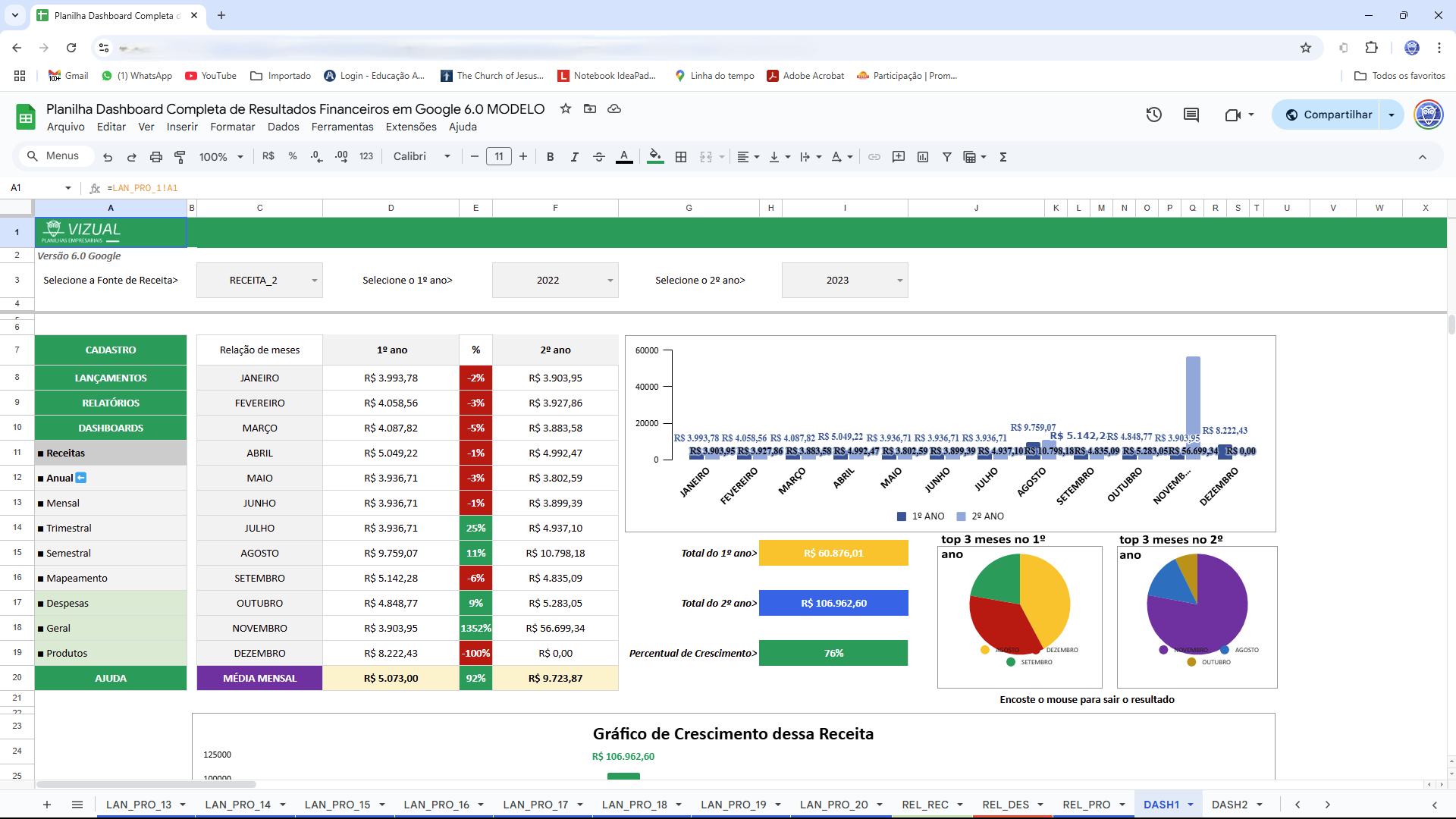Star this spreadsheet document
This screenshot has height=819, width=1456.
565,108
